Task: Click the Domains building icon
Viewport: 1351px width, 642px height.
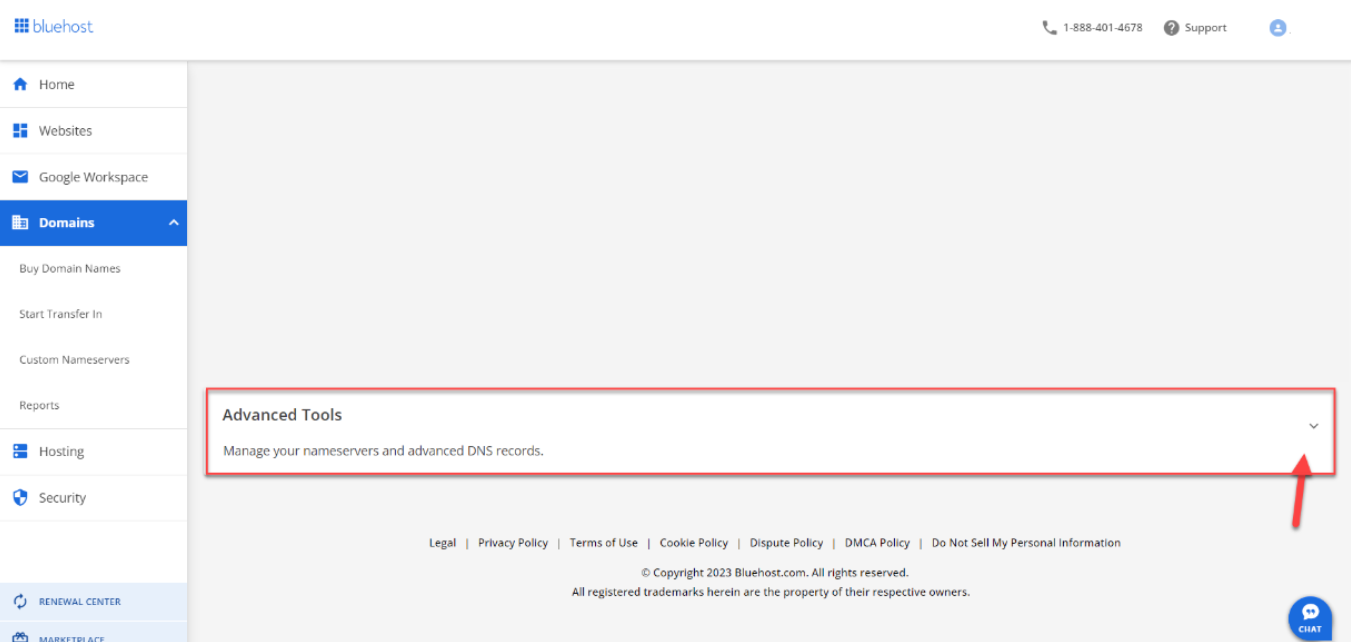Action: (x=20, y=223)
